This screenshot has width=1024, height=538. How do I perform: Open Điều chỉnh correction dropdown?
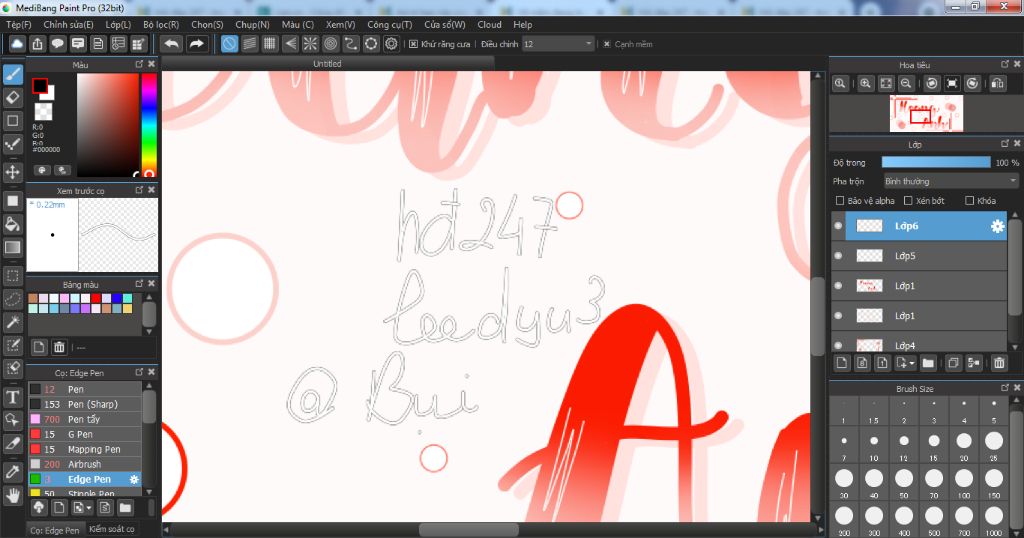(558, 44)
